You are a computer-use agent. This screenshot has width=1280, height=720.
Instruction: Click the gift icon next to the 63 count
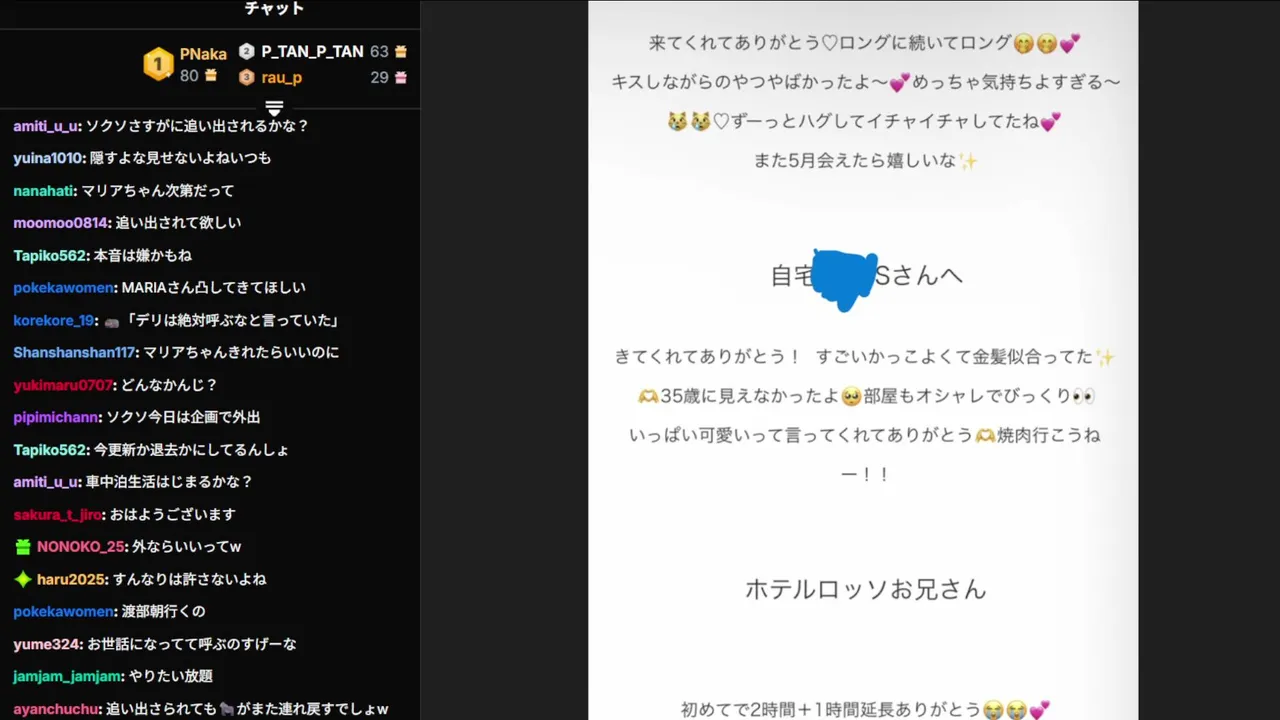tap(401, 51)
